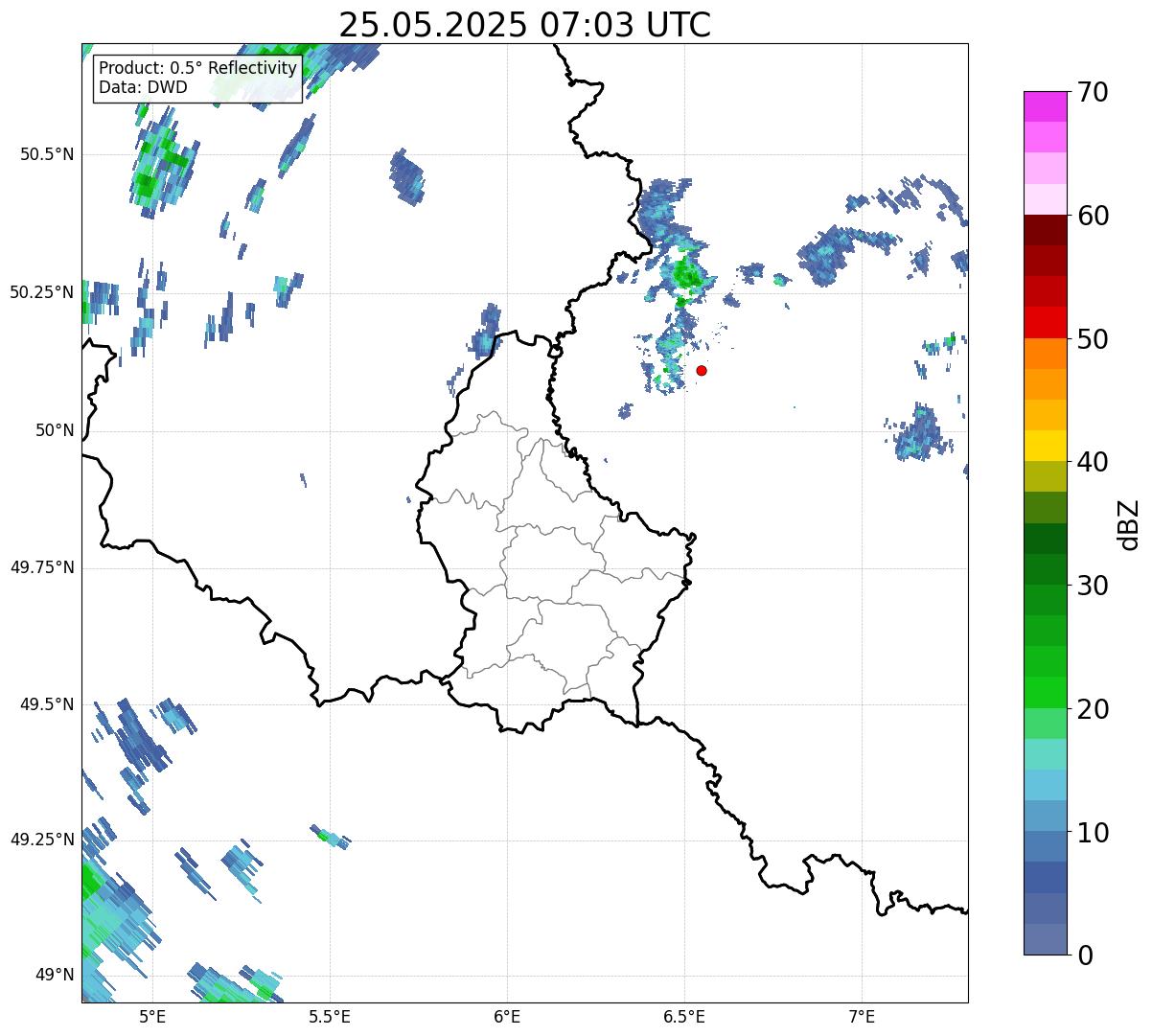Click the bright red colorbar segment
1152x1036 pixels.
pos(1045,322)
